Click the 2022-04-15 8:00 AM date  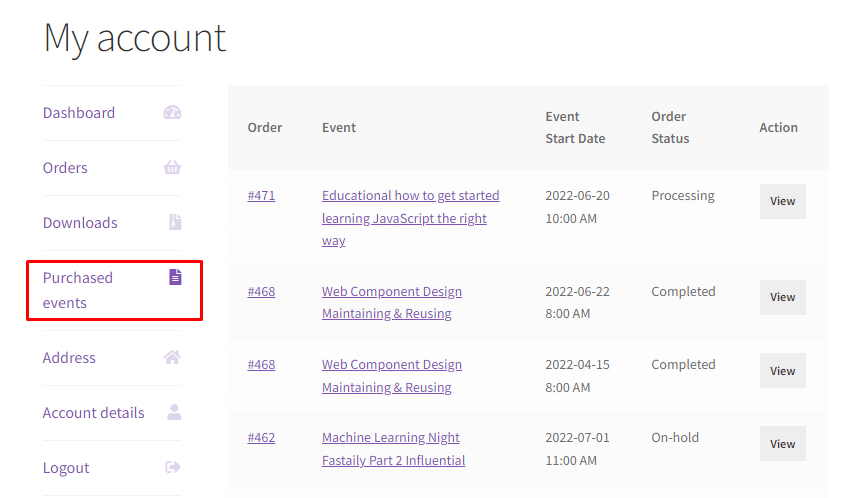tap(577, 376)
